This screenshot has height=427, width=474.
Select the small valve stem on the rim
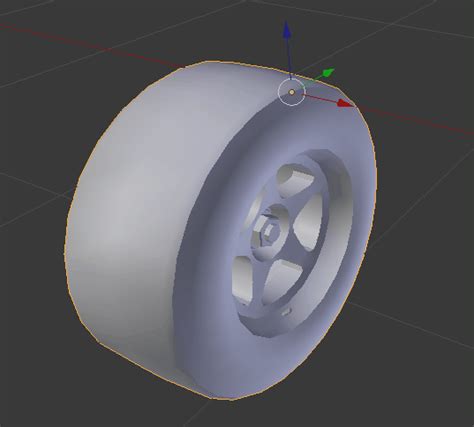point(287,312)
